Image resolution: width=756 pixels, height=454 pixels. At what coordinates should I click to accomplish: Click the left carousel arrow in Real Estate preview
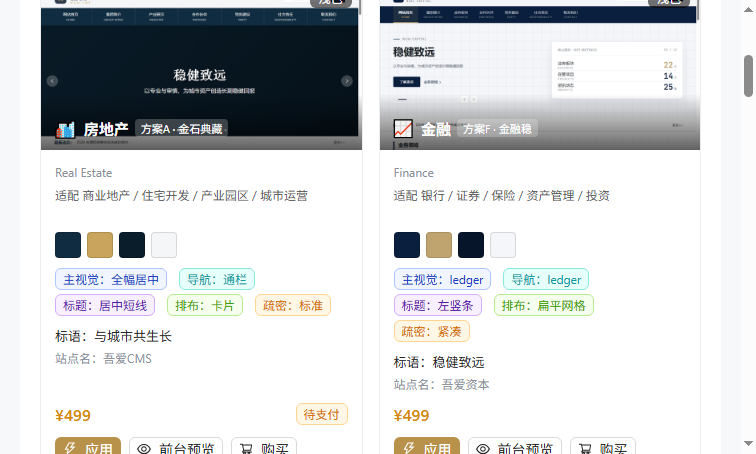point(53,81)
